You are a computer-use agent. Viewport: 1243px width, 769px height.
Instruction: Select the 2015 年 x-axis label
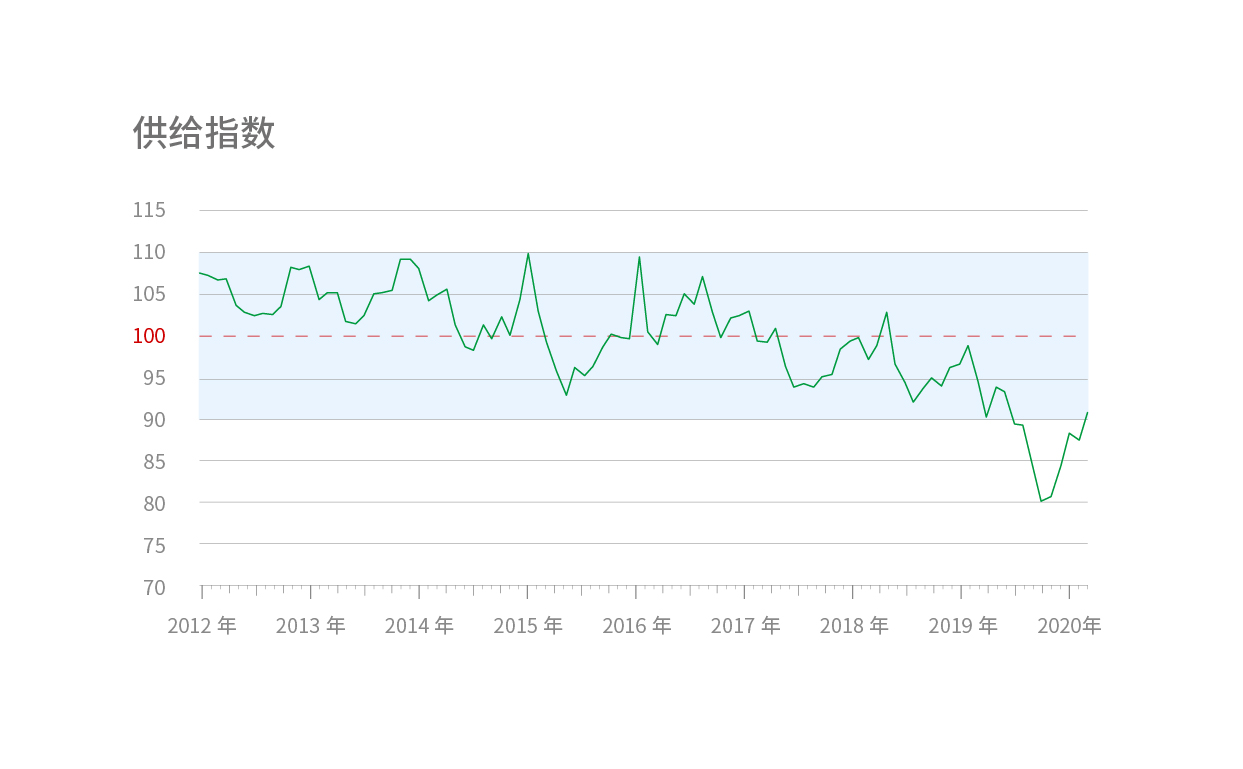pyautogui.click(x=528, y=626)
